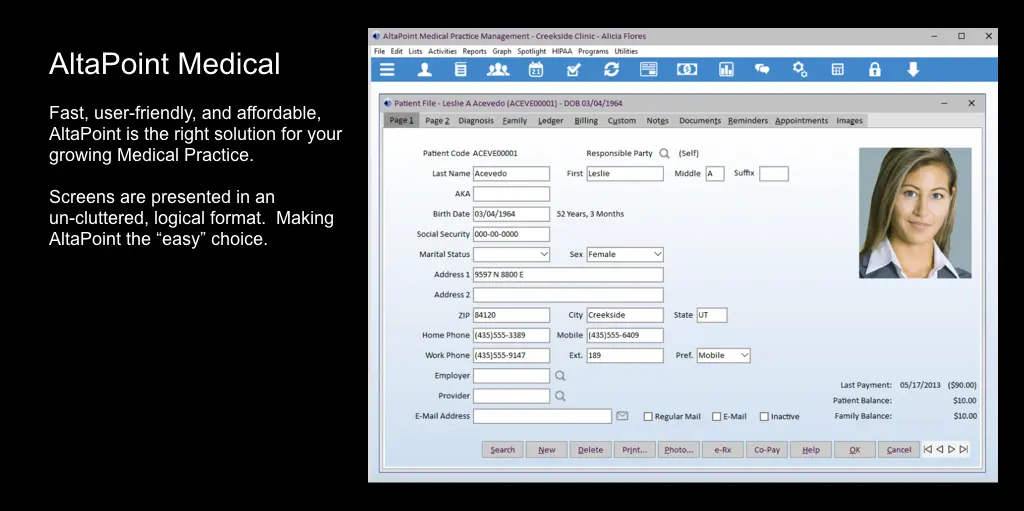The height and width of the screenshot is (511, 1024).
Task: Open the gears settings toolbar icon
Action: point(800,69)
